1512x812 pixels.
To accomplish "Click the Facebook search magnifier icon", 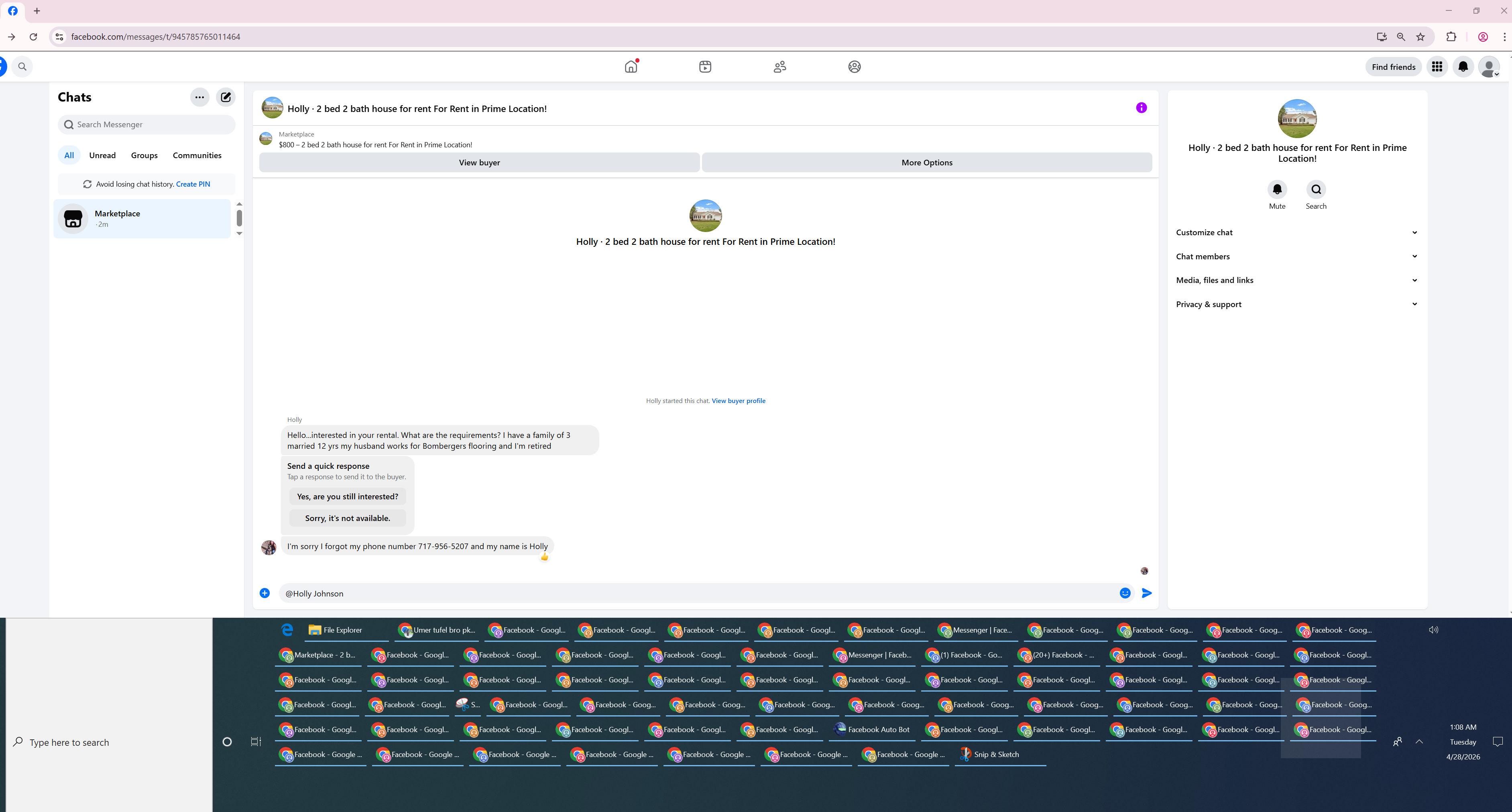I will [22, 67].
